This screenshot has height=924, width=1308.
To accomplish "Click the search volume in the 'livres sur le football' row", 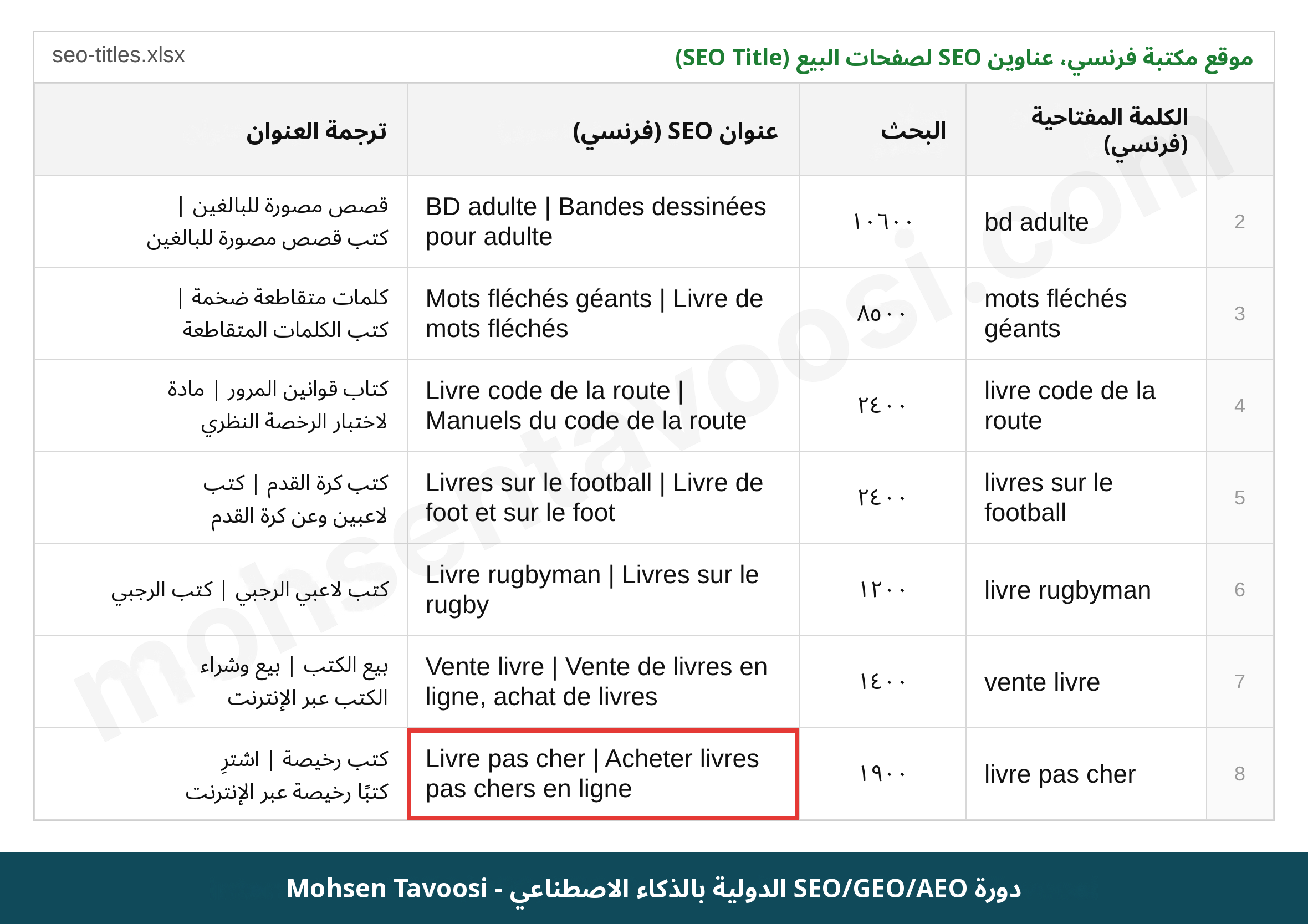I will click(882, 498).
